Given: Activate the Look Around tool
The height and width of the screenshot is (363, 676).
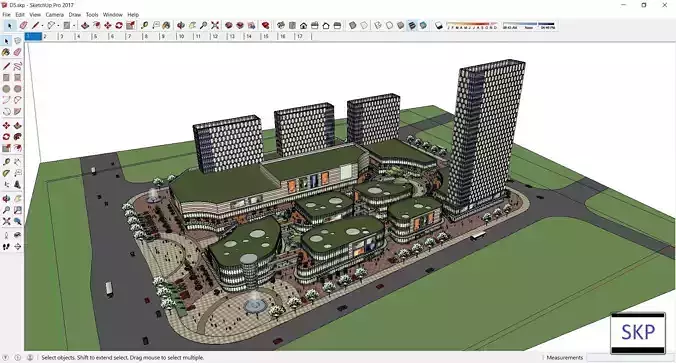Looking at the screenshot, I should click(18, 235).
